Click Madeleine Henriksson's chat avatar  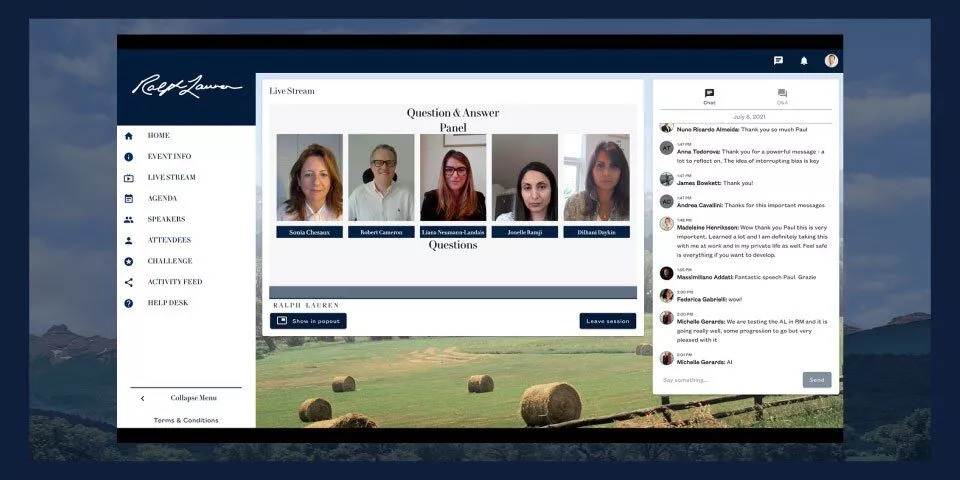tap(667, 223)
